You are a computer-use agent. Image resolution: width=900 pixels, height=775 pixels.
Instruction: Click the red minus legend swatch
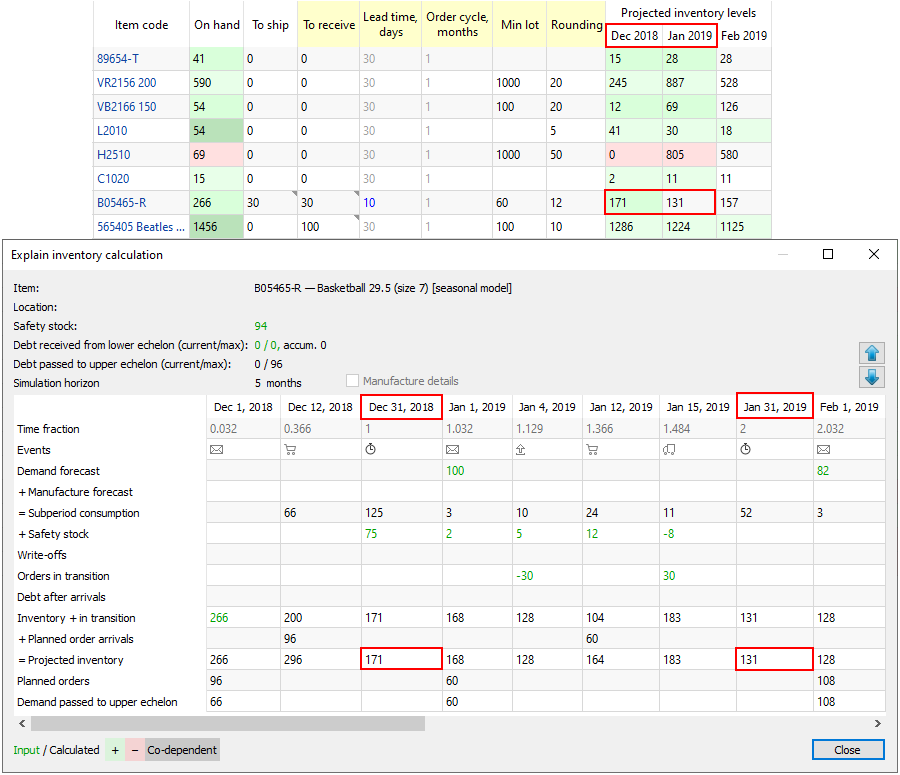(x=135, y=750)
